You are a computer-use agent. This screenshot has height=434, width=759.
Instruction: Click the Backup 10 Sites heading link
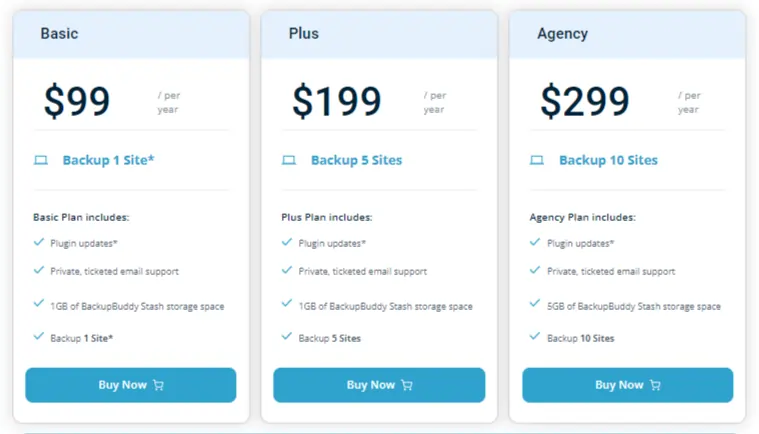tap(608, 160)
